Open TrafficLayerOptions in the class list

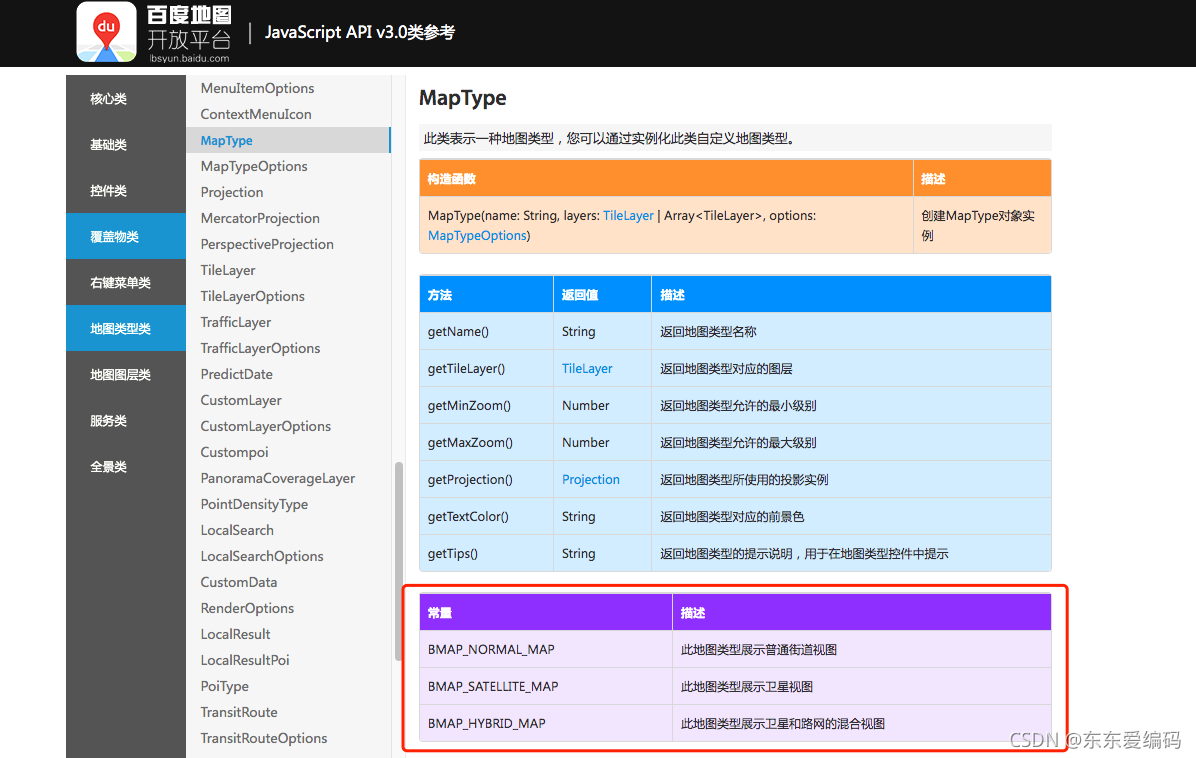(260, 348)
